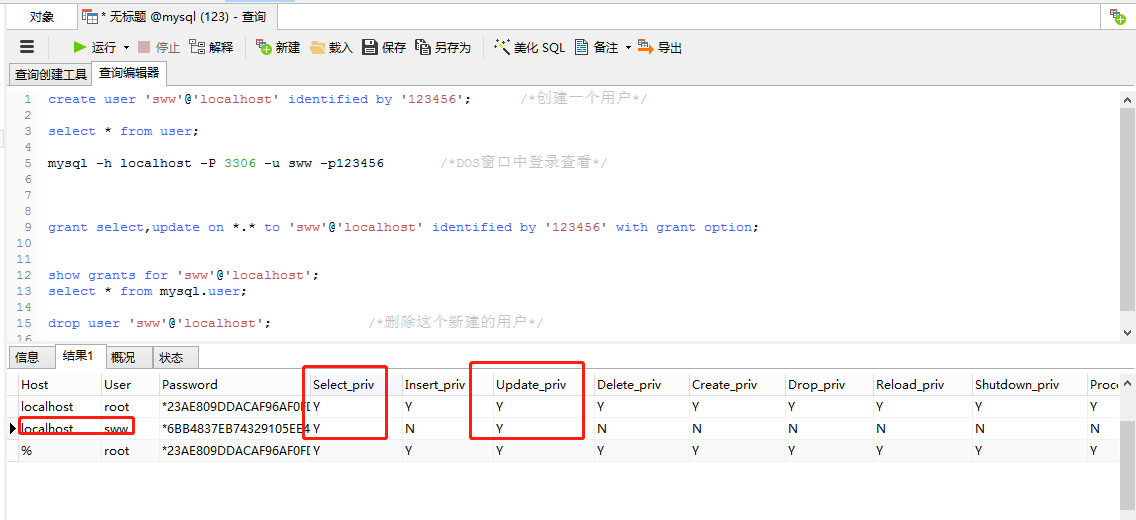
Task: Click the drop user statement line
Action: coord(159,323)
